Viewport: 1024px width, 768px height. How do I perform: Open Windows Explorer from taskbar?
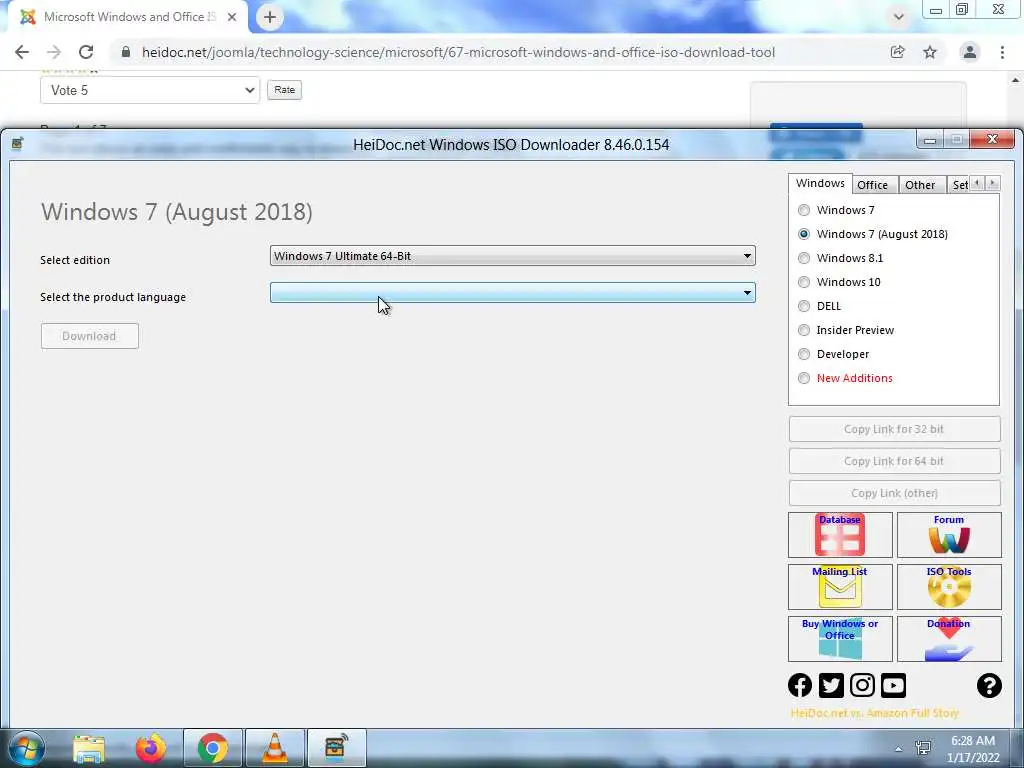[x=89, y=748]
